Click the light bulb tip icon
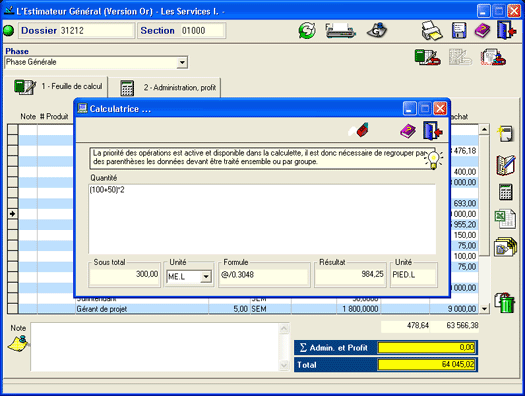525x396 pixels. 433,159
